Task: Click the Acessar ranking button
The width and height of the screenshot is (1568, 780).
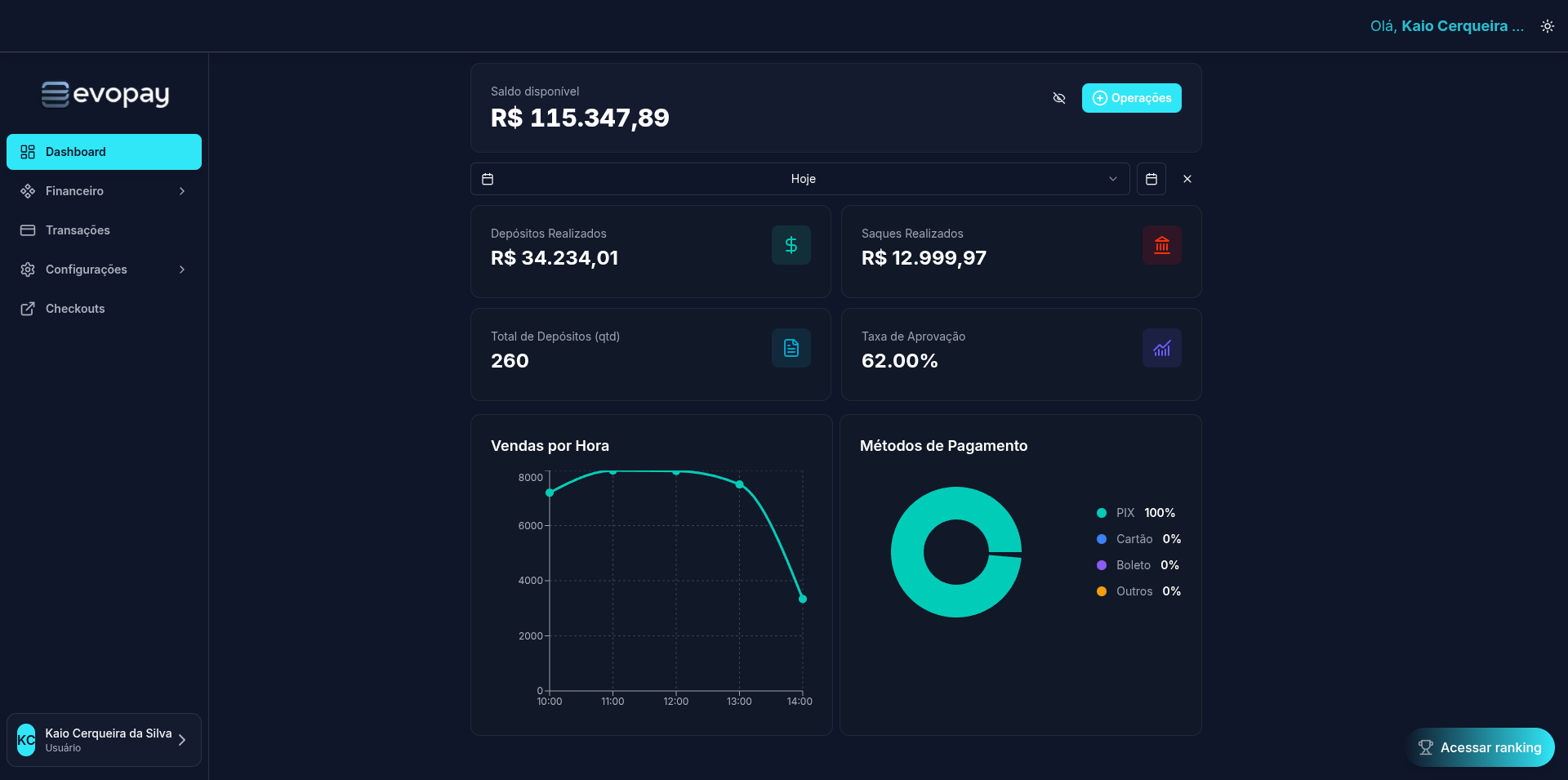Action: click(x=1481, y=747)
